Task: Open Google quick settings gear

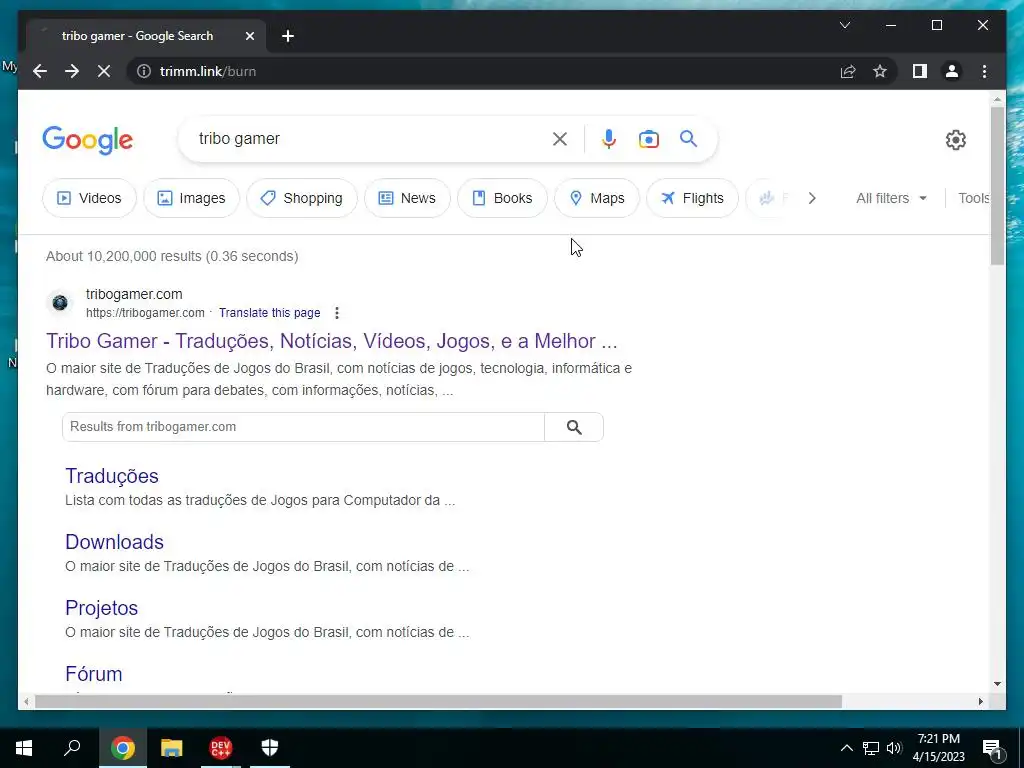Action: (x=955, y=139)
